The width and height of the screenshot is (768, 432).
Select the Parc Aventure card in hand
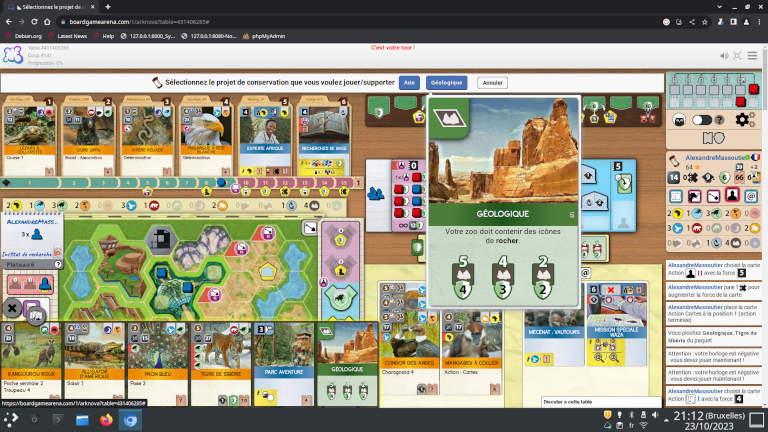284,364
